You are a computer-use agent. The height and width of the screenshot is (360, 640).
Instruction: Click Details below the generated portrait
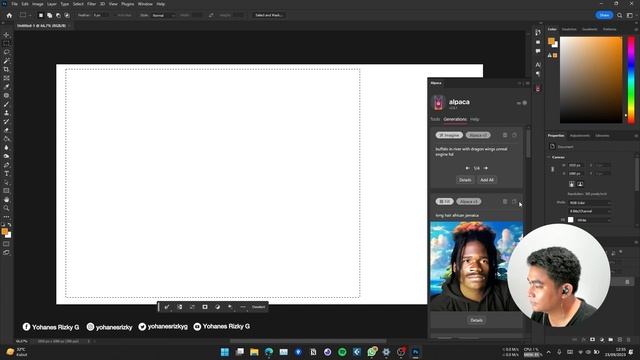click(x=476, y=320)
